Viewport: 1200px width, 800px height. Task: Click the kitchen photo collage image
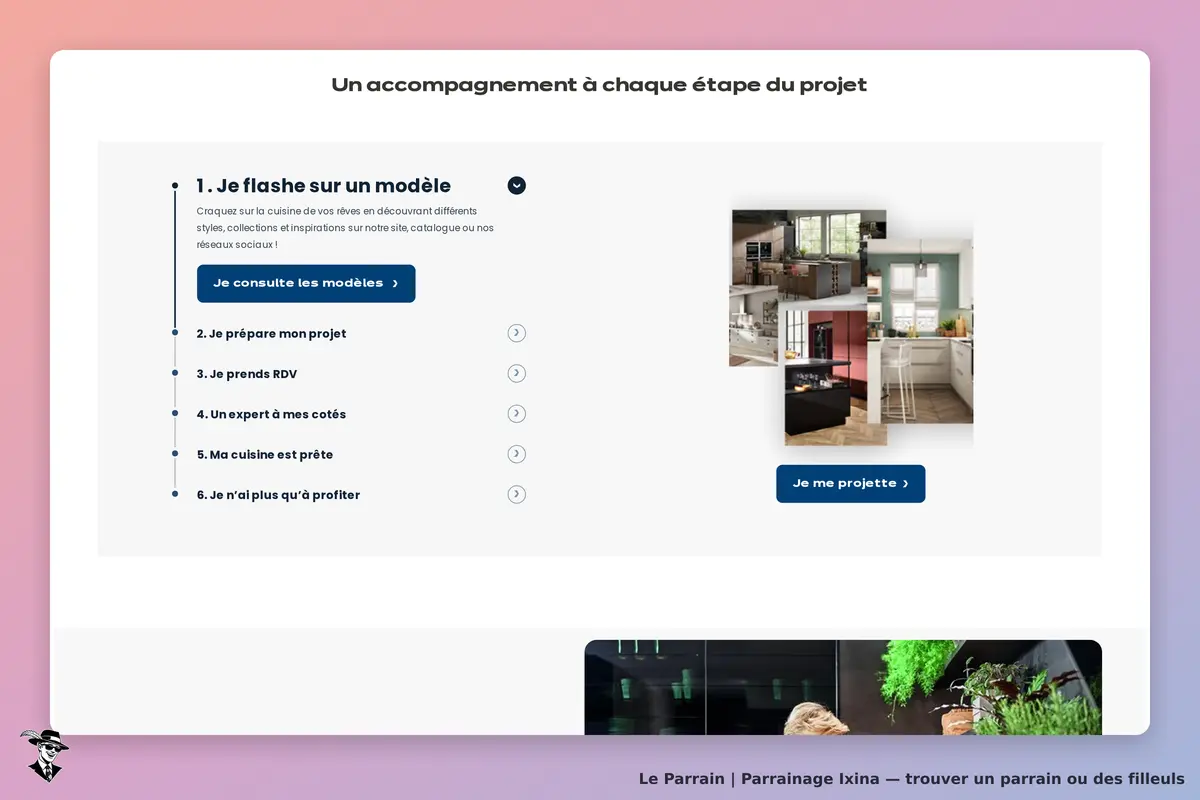(851, 327)
